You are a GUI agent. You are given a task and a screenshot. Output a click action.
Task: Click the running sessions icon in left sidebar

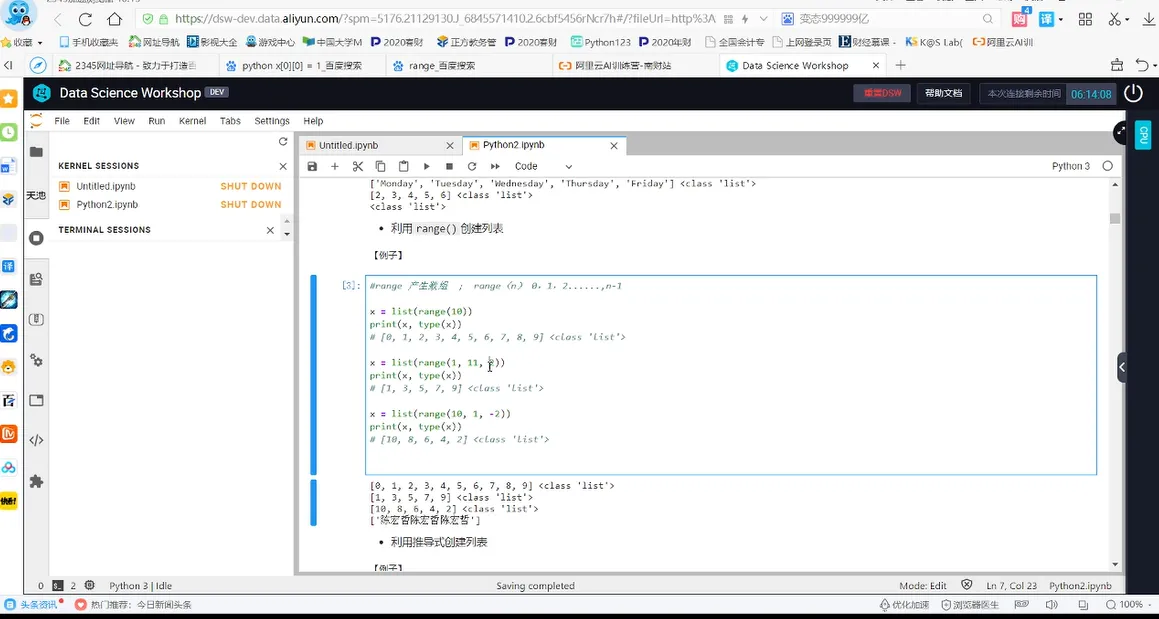pyautogui.click(x=36, y=238)
